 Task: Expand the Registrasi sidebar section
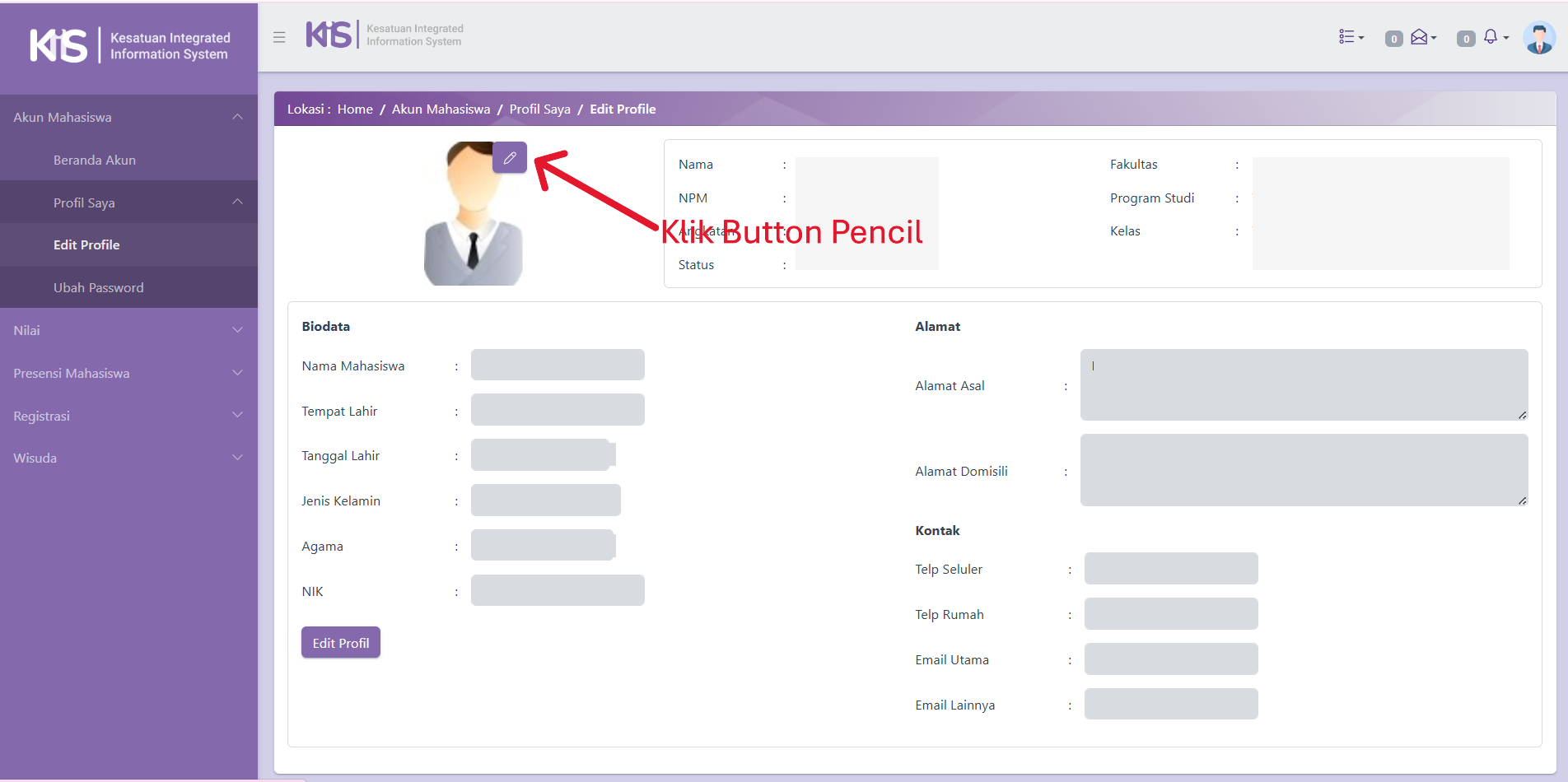(128, 416)
